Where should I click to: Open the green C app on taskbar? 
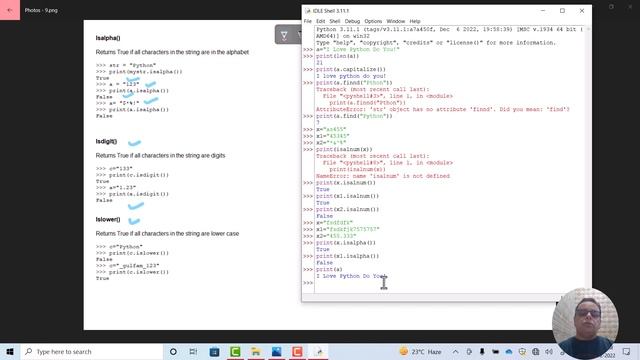tap(235, 351)
